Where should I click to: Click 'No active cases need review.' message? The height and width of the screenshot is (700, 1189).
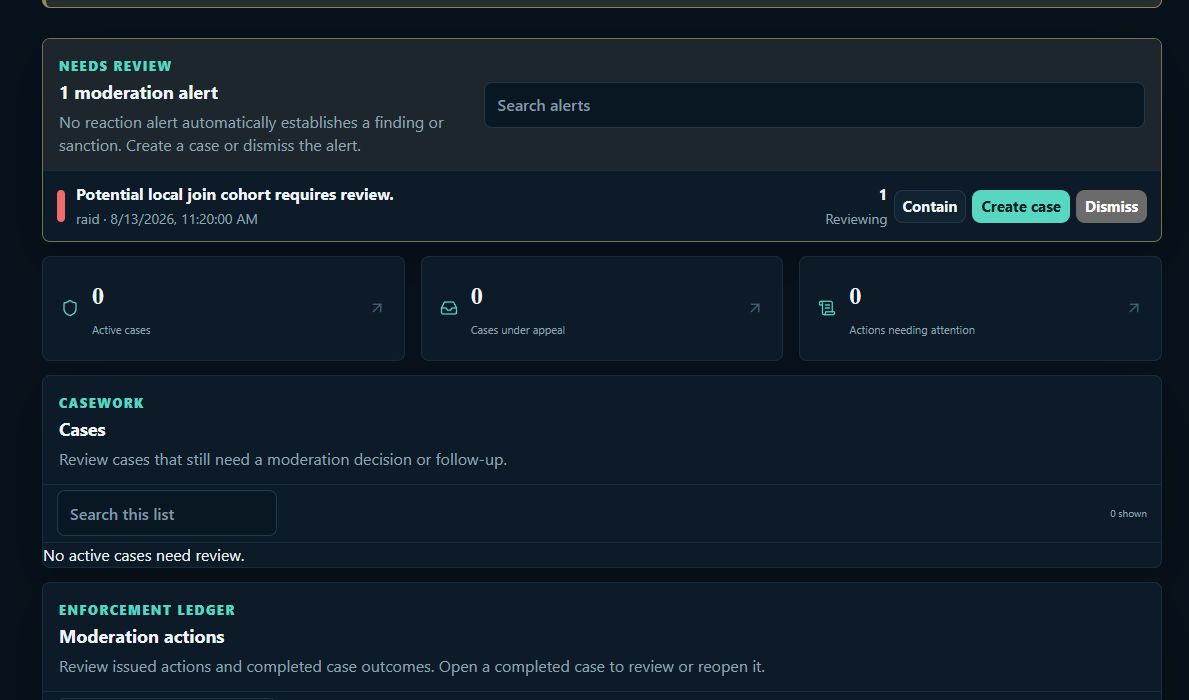pyautogui.click(x=143, y=556)
